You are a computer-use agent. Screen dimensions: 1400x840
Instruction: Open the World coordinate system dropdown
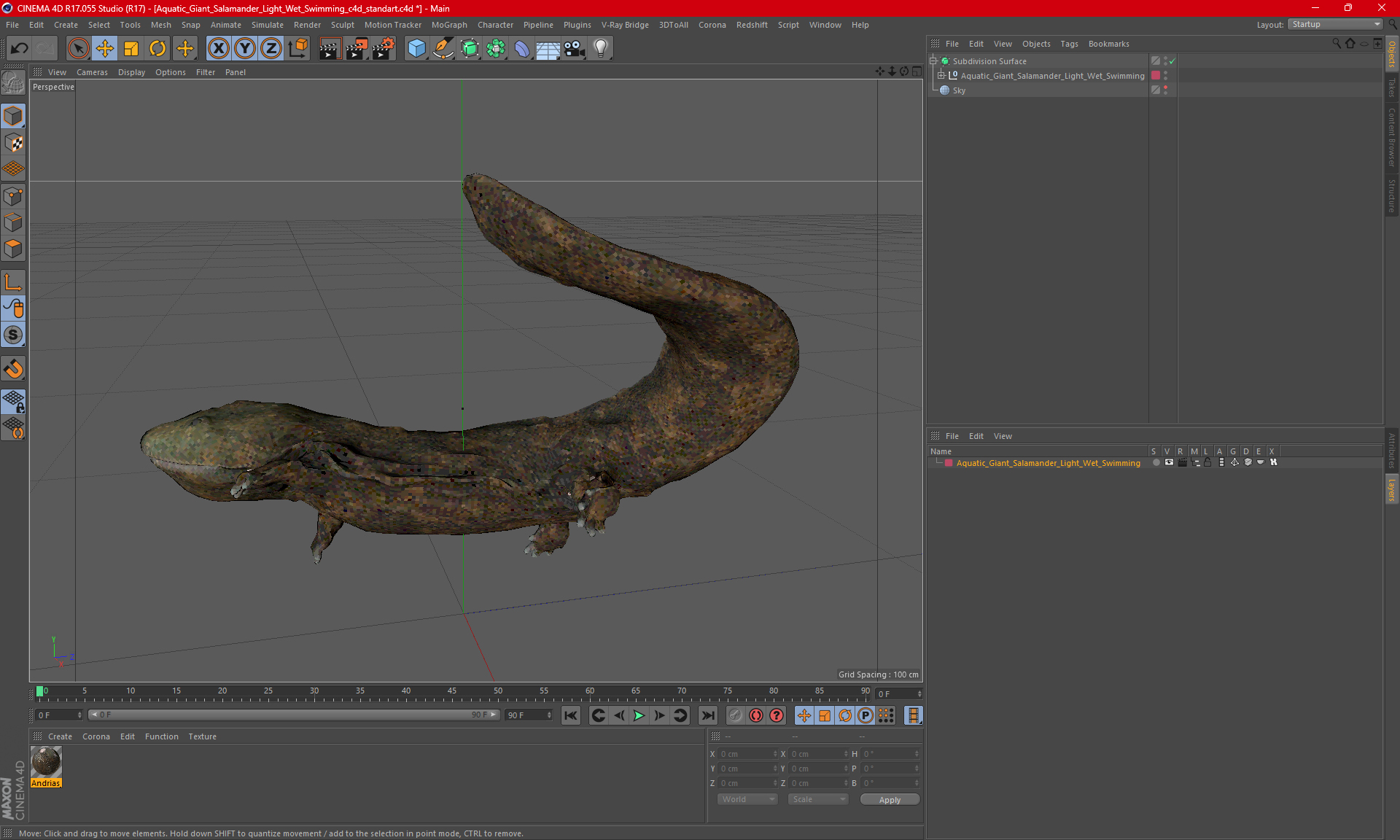click(x=747, y=799)
